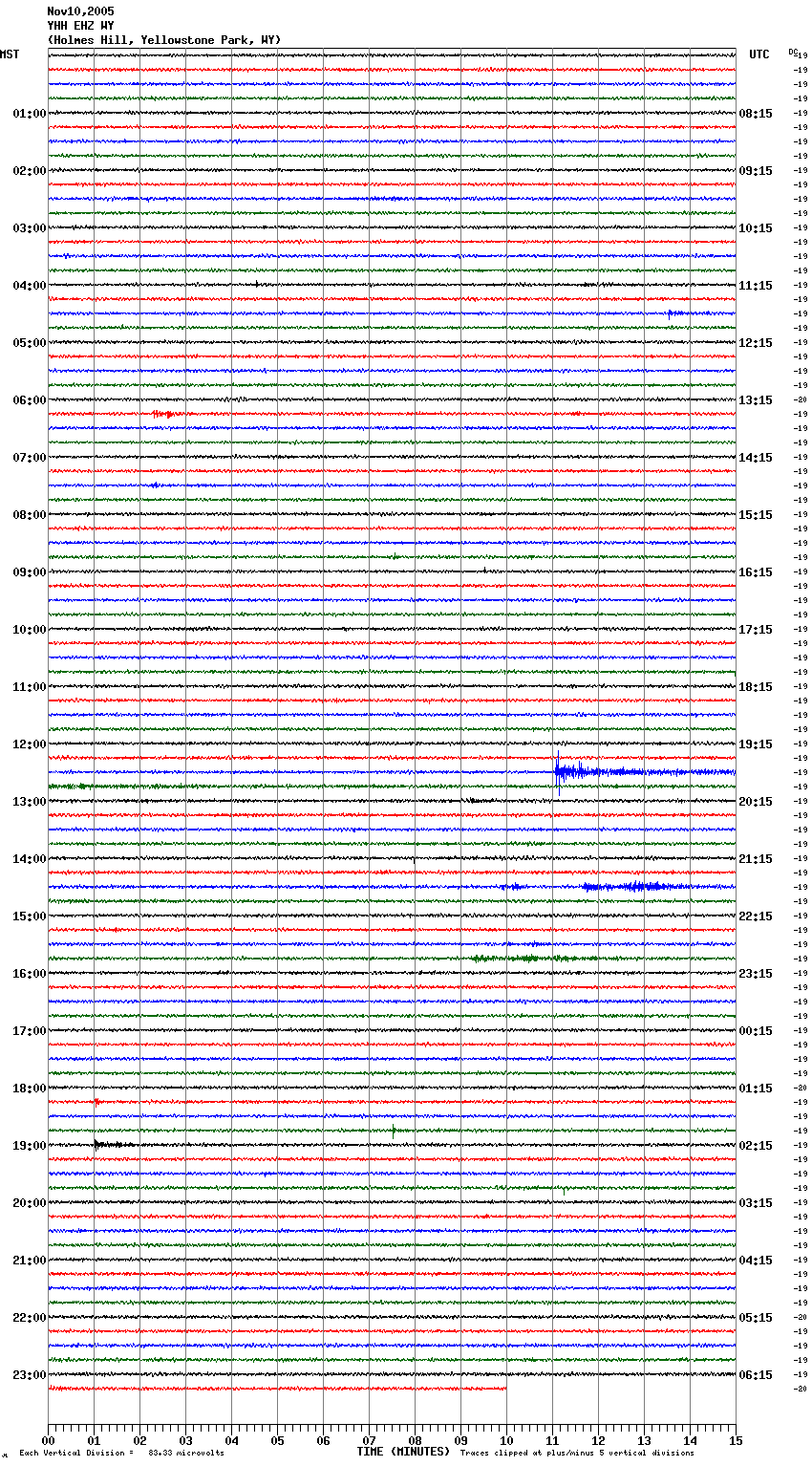
Task: Click the '14:15' UTC time label
Action: pos(756,458)
